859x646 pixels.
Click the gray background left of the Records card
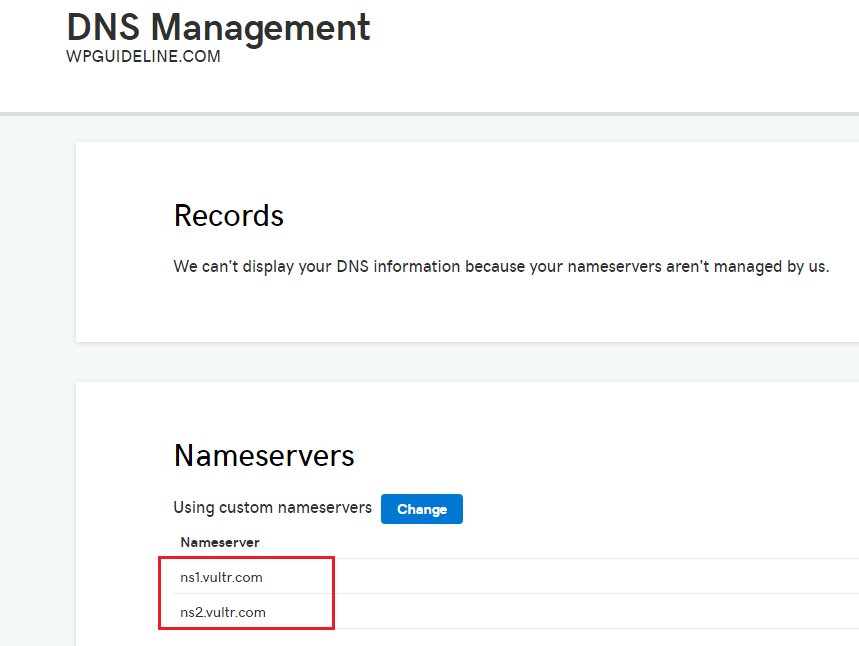point(37,241)
